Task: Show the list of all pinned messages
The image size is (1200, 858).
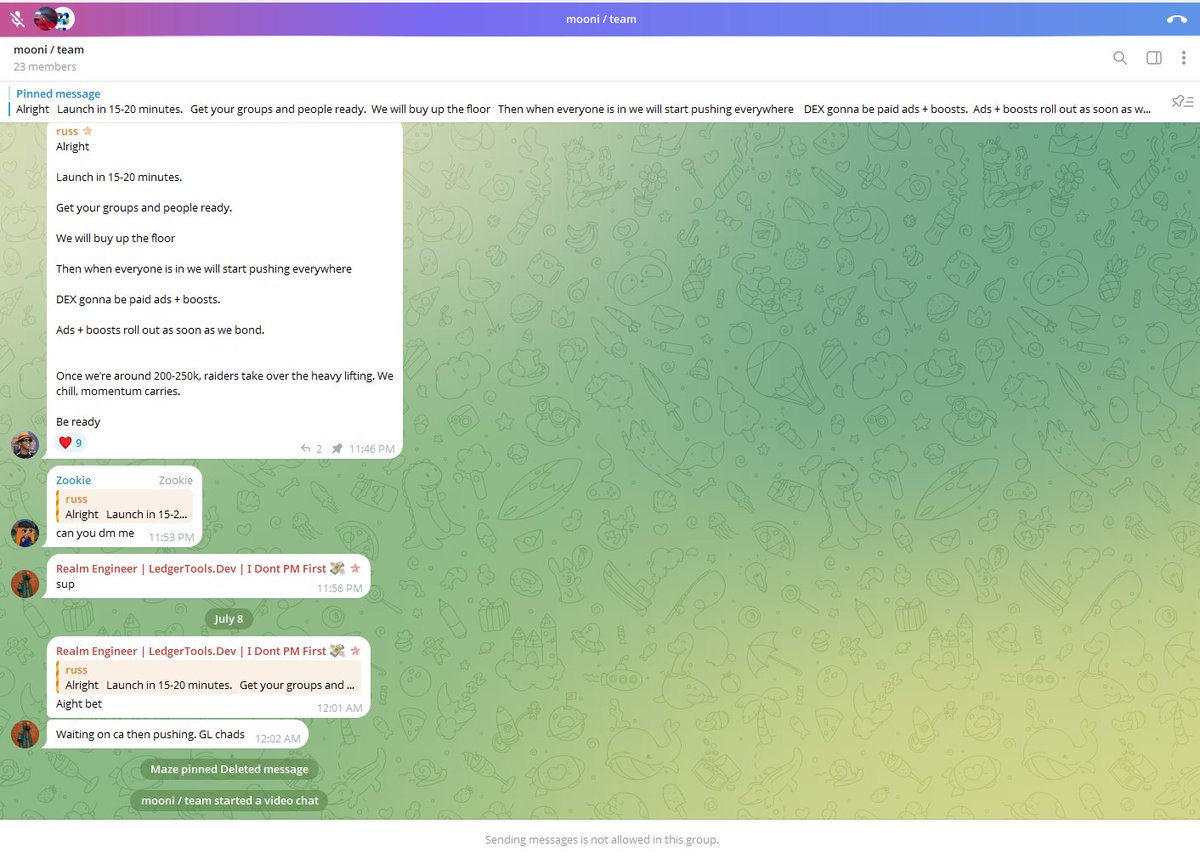Action: click(1182, 102)
